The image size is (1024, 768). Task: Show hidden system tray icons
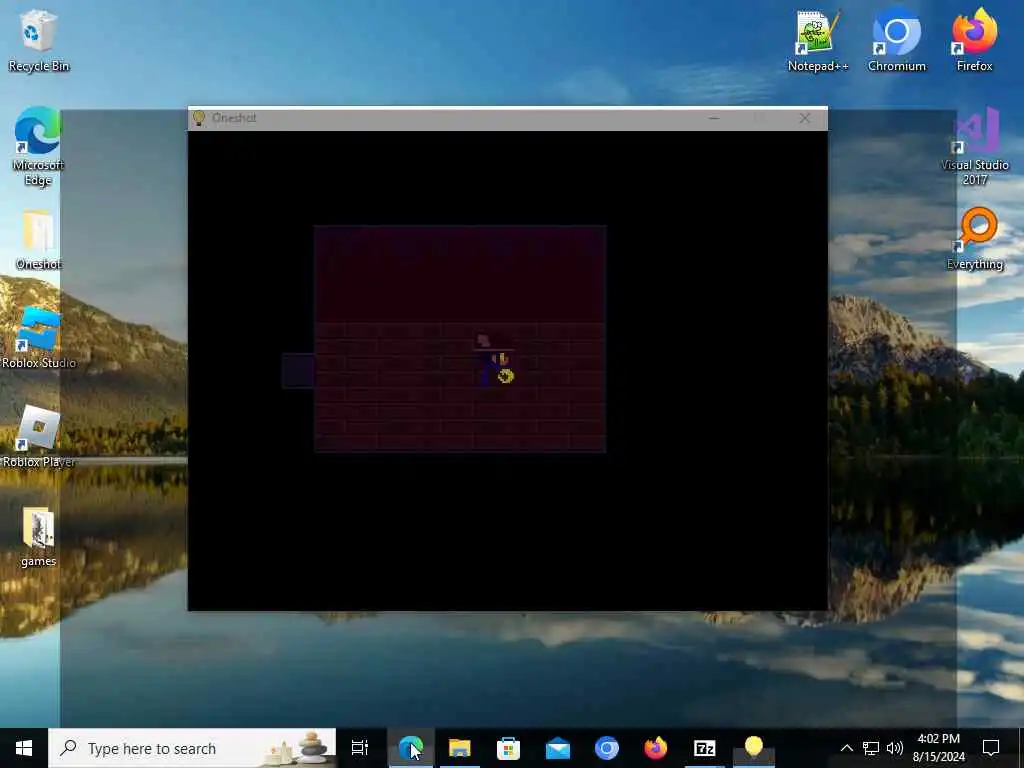pyautogui.click(x=846, y=748)
